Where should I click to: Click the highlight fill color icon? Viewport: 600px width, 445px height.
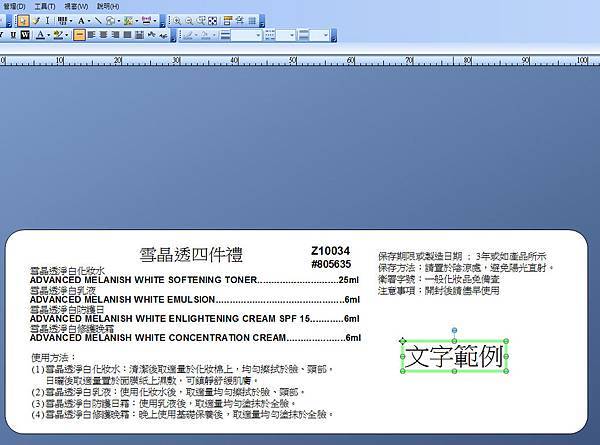58,35
